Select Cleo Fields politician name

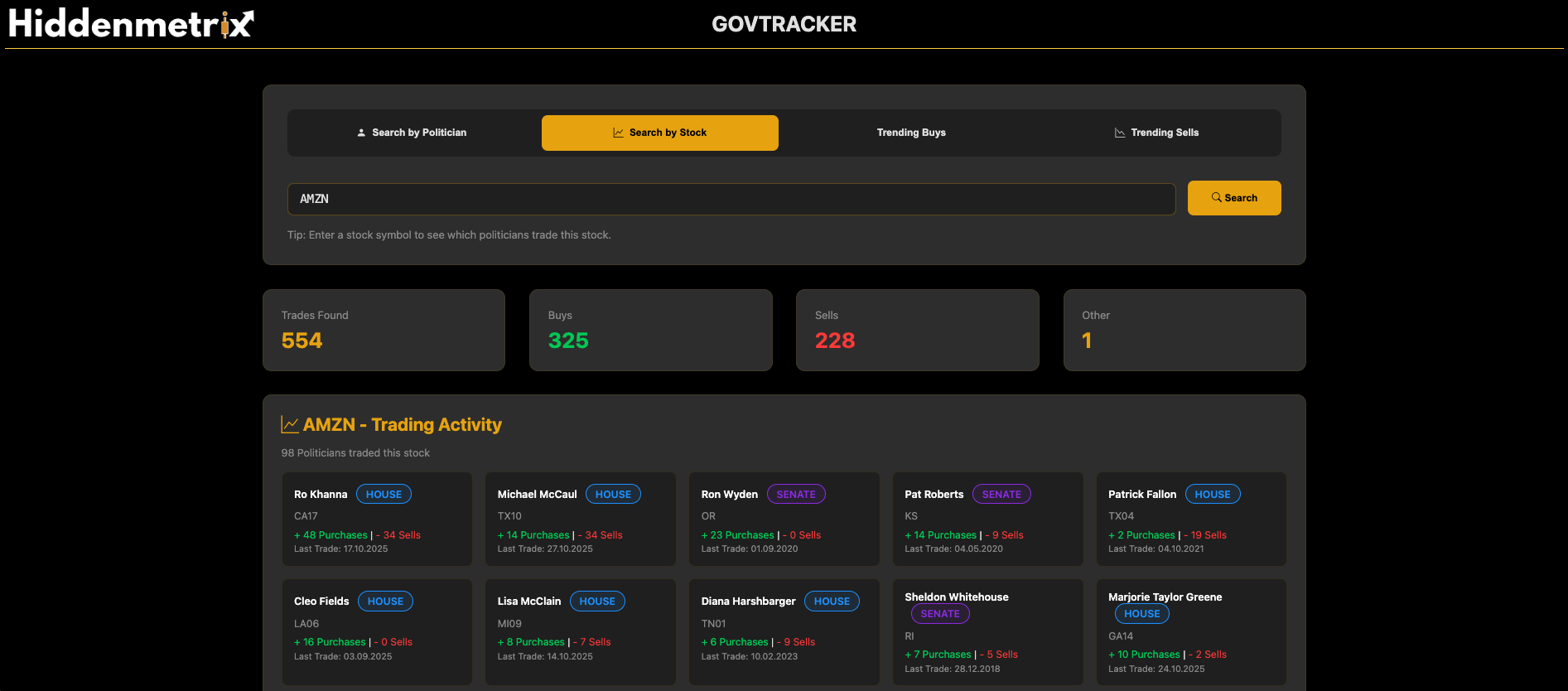[x=321, y=602]
